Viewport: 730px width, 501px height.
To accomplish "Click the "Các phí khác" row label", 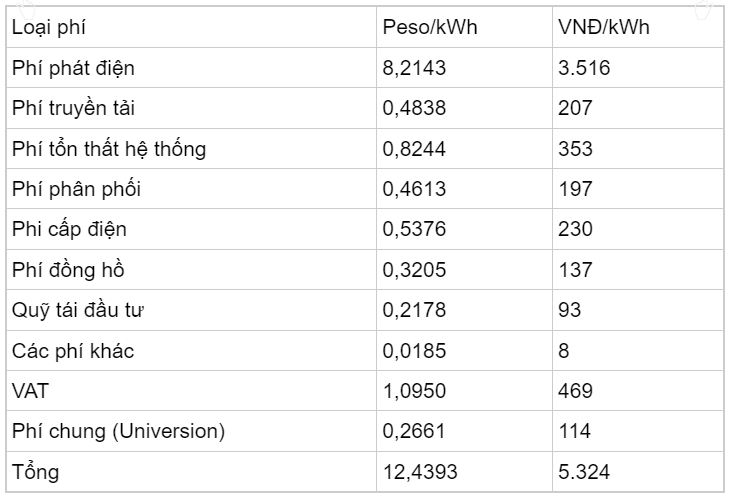I will point(73,351).
